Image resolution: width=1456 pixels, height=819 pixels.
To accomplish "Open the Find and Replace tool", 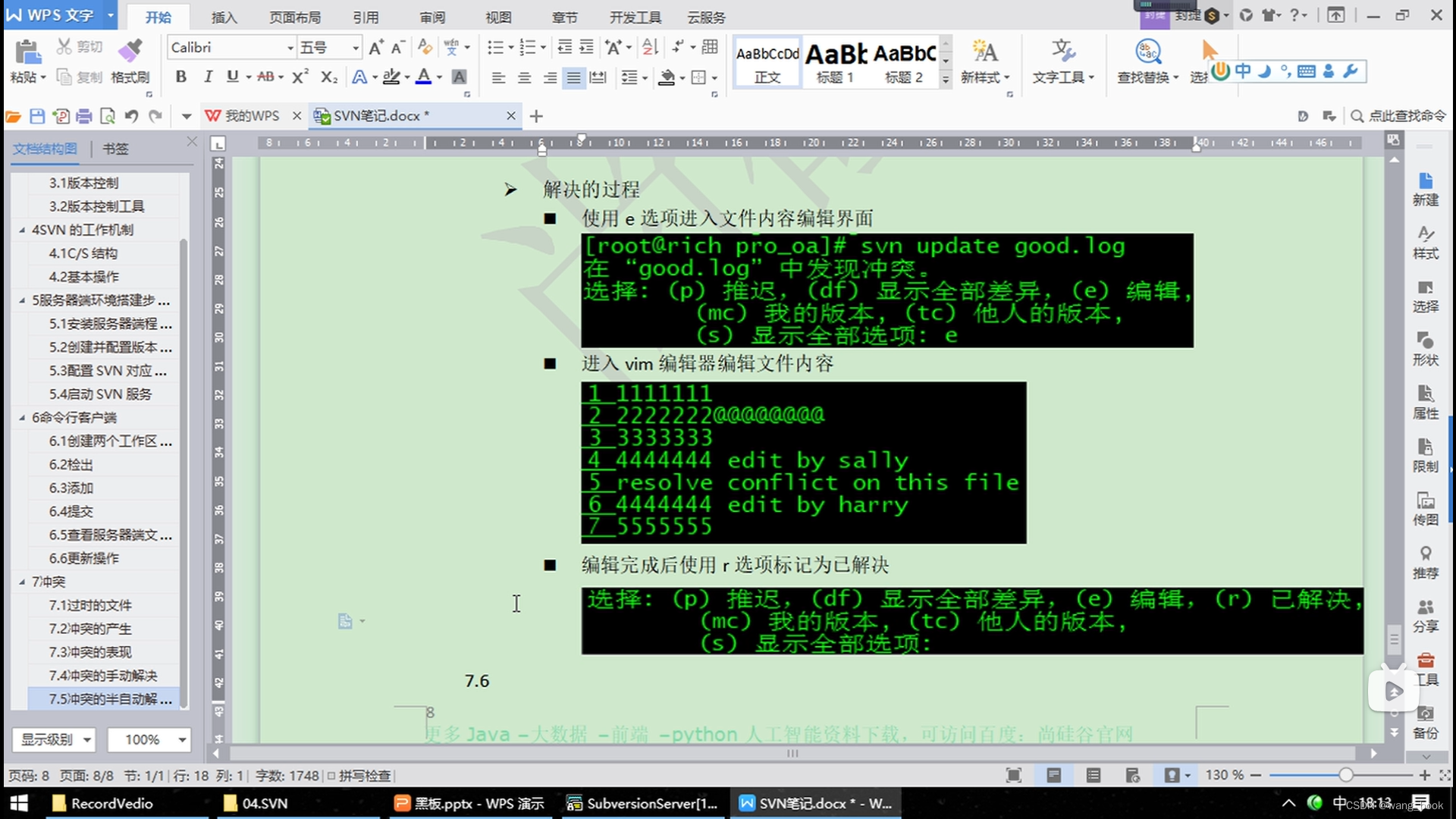I will pos(1148,61).
